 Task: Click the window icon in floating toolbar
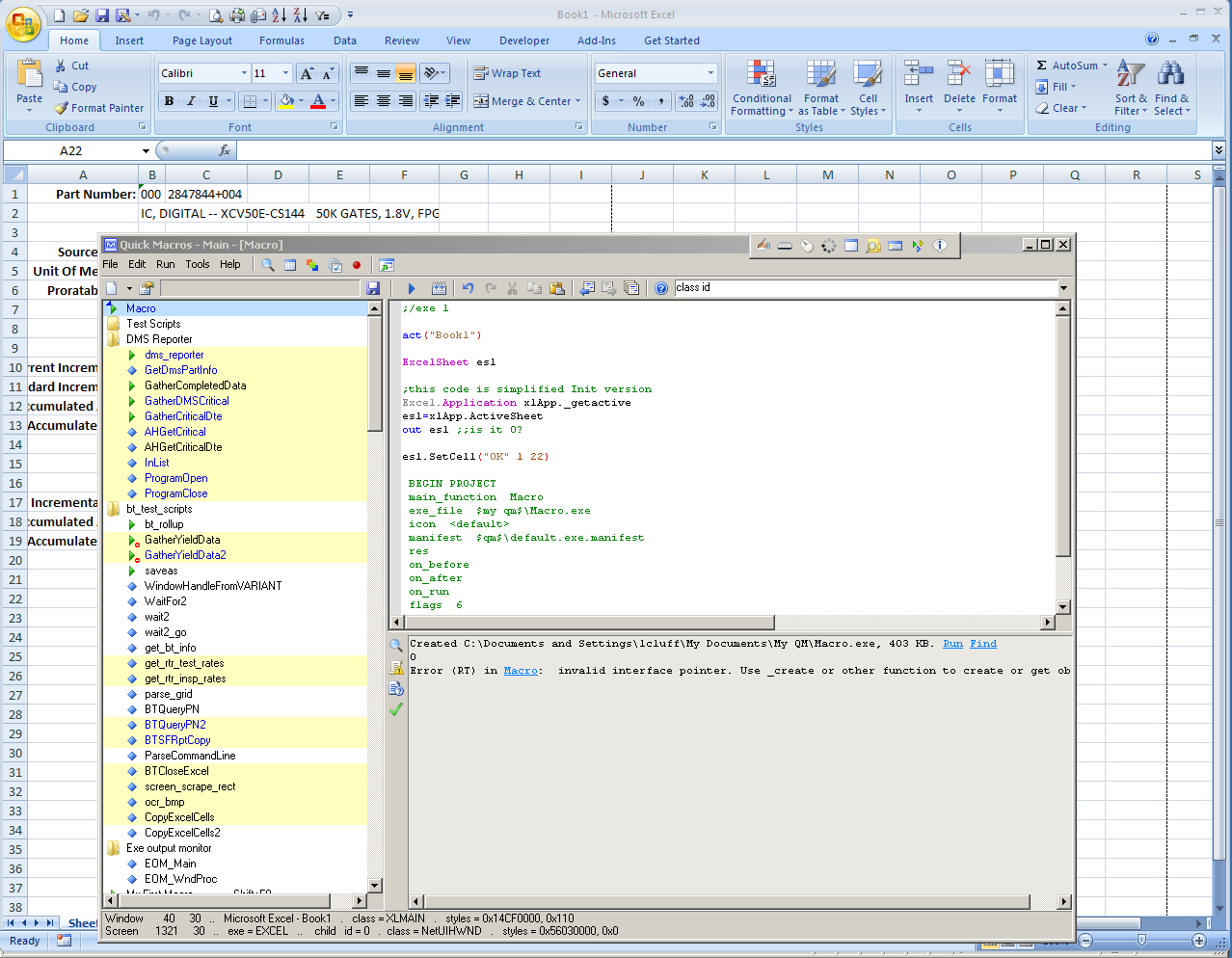tap(851, 246)
